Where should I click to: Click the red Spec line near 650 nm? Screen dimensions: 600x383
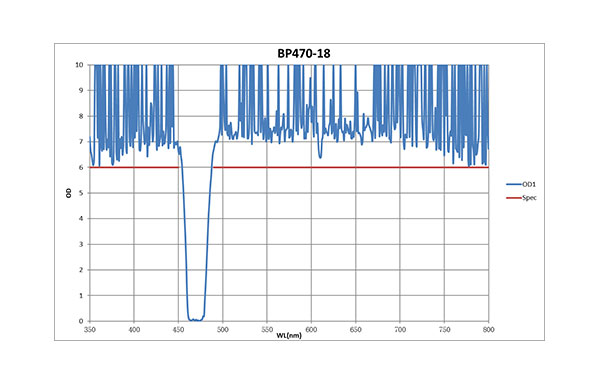pos(355,167)
